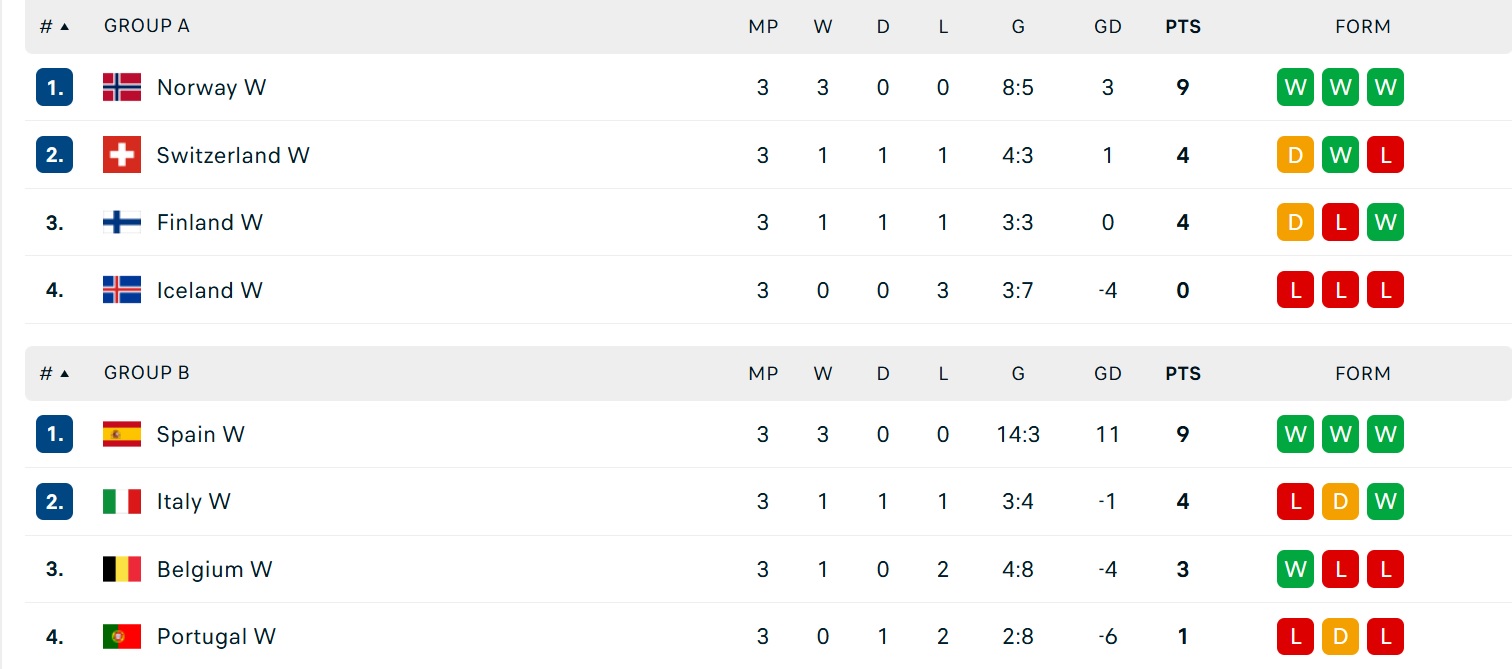Sort Group A by PTS column
This screenshot has width=1512, height=669.
[1183, 27]
